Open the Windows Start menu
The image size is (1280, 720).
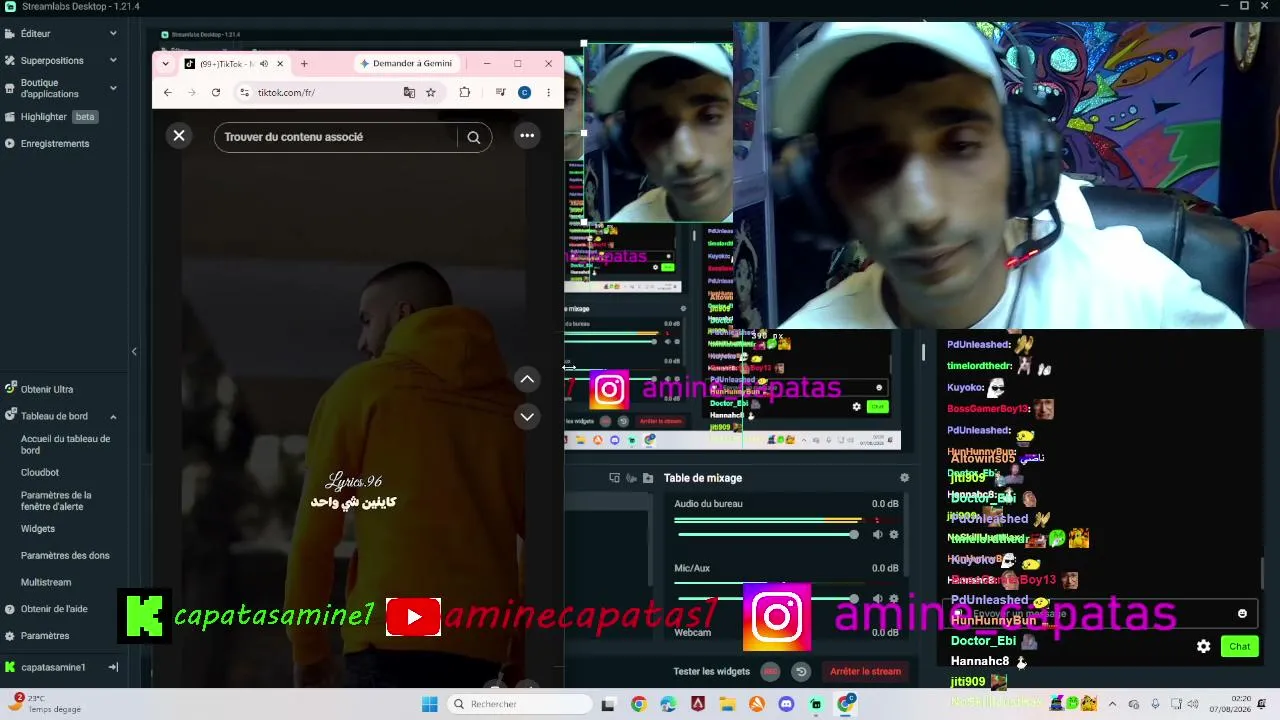430,704
